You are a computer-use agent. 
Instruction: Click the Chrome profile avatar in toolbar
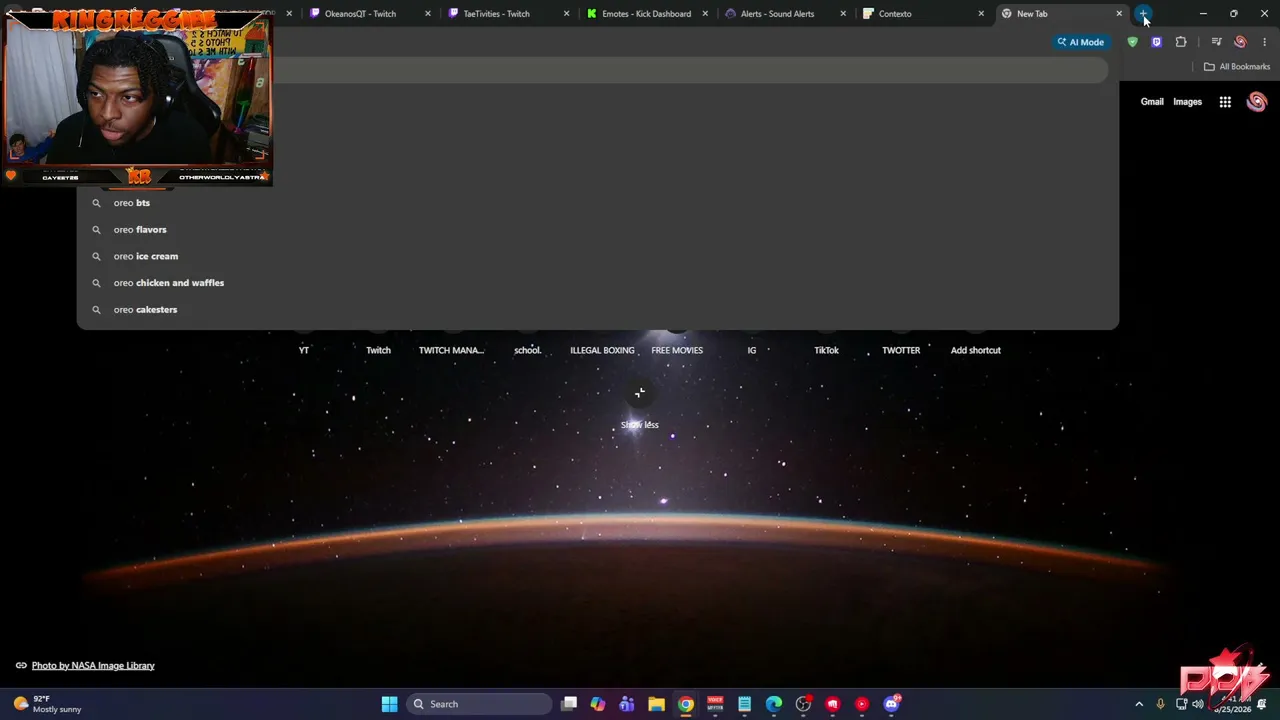tap(1240, 42)
